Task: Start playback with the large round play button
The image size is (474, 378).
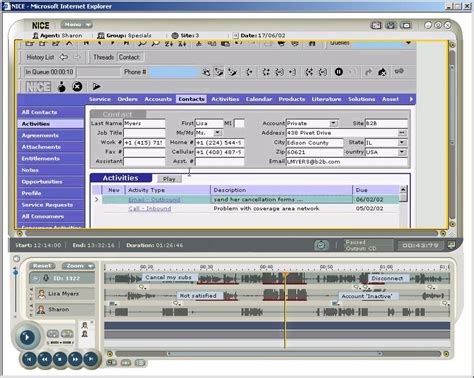Action: pyautogui.click(x=27, y=337)
